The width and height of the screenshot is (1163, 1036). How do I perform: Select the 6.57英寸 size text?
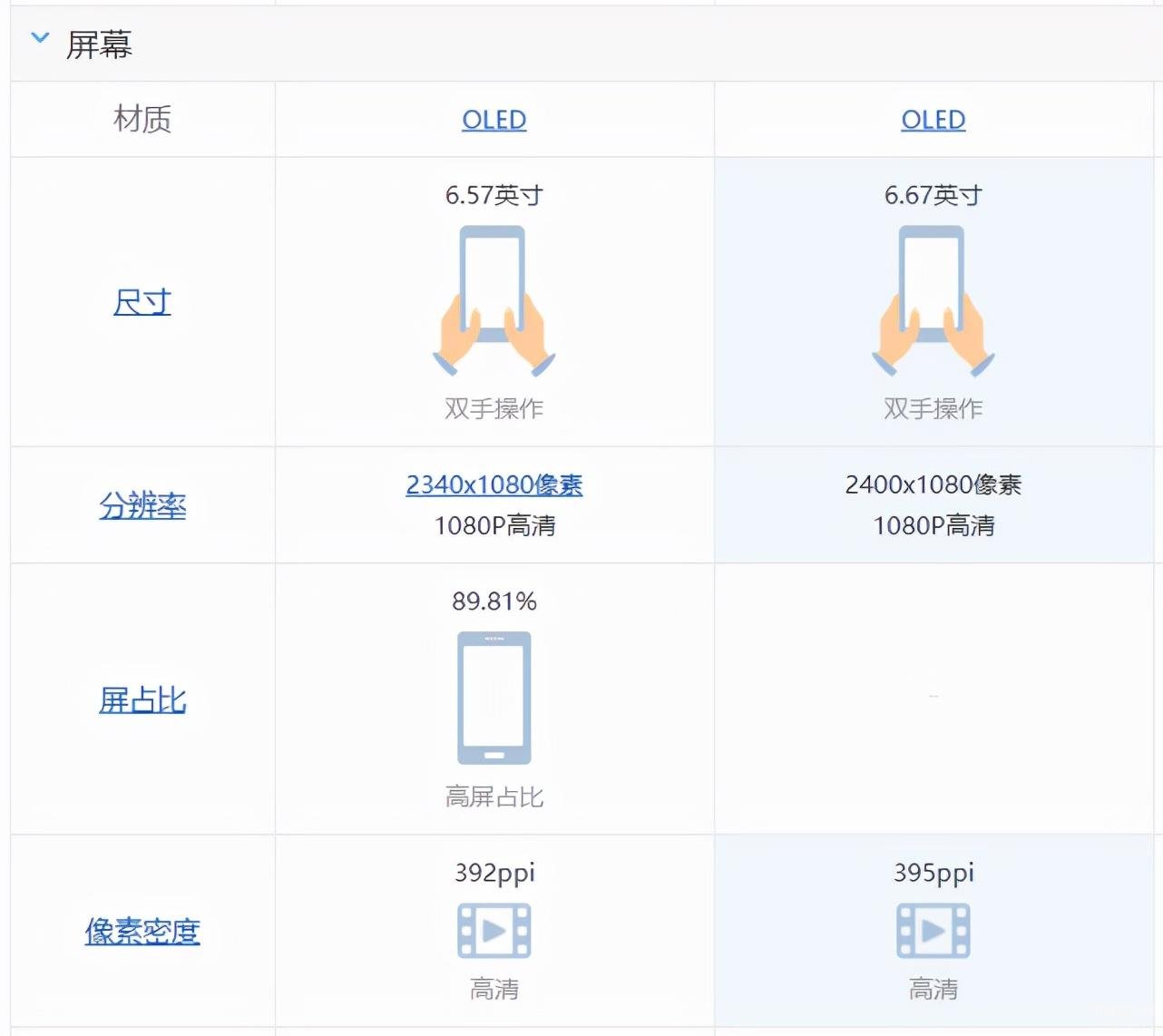(494, 195)
